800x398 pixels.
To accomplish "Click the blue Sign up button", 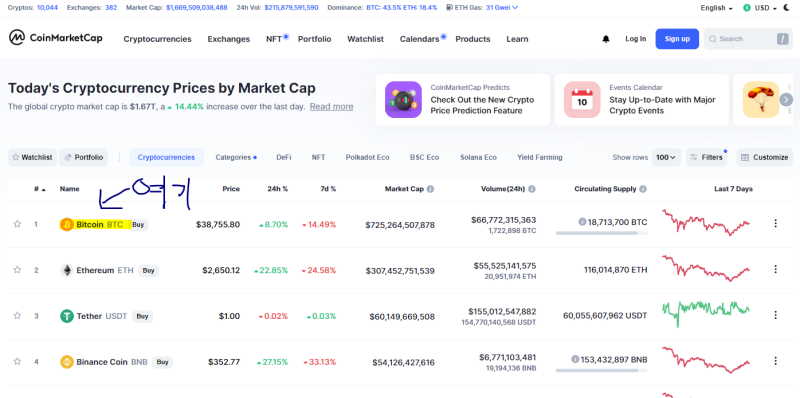I will click(x=677, y=39).
